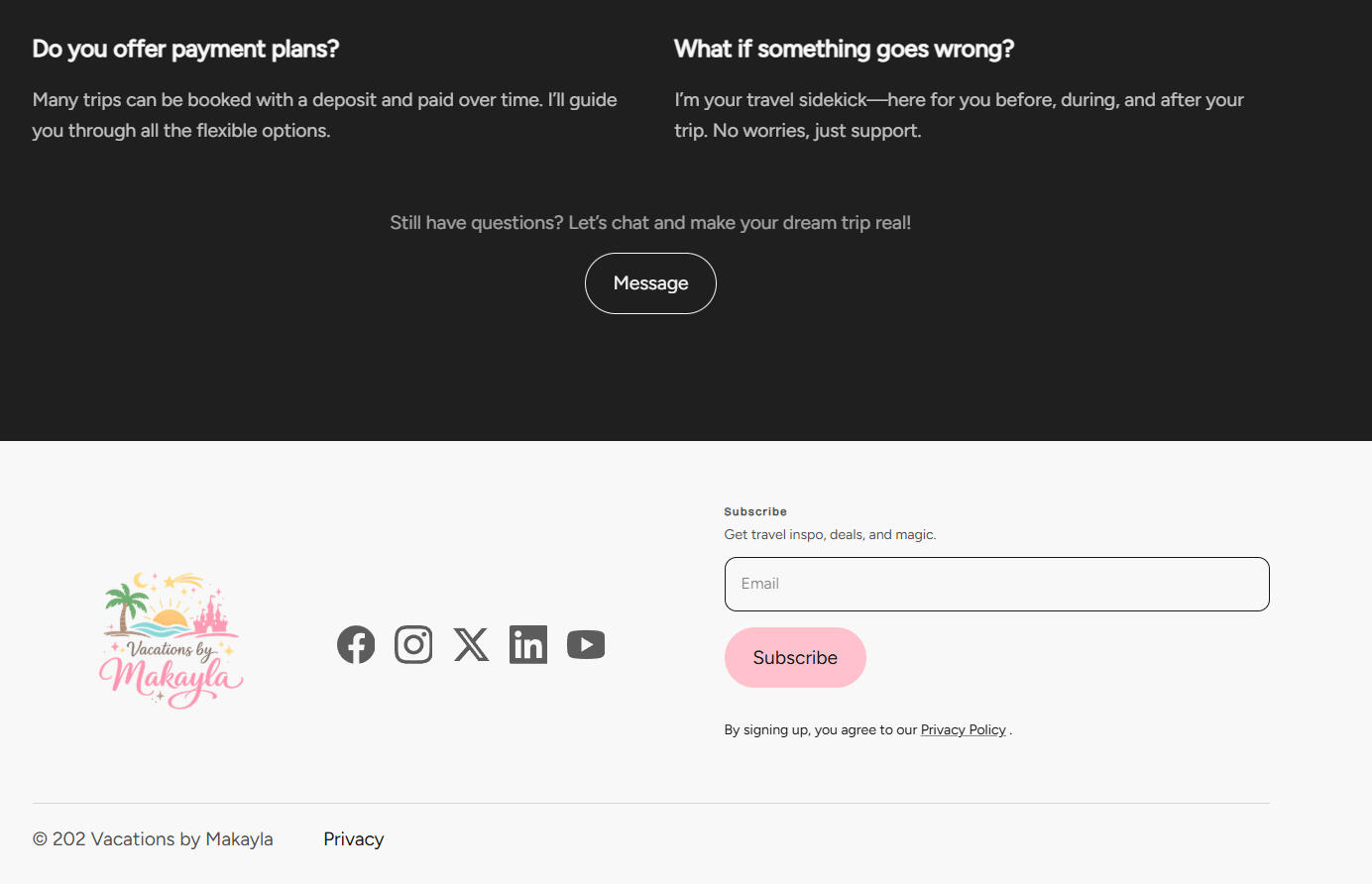Open the Privacy Policy link
1372x884 pixels.
click(x=963, y=729)
